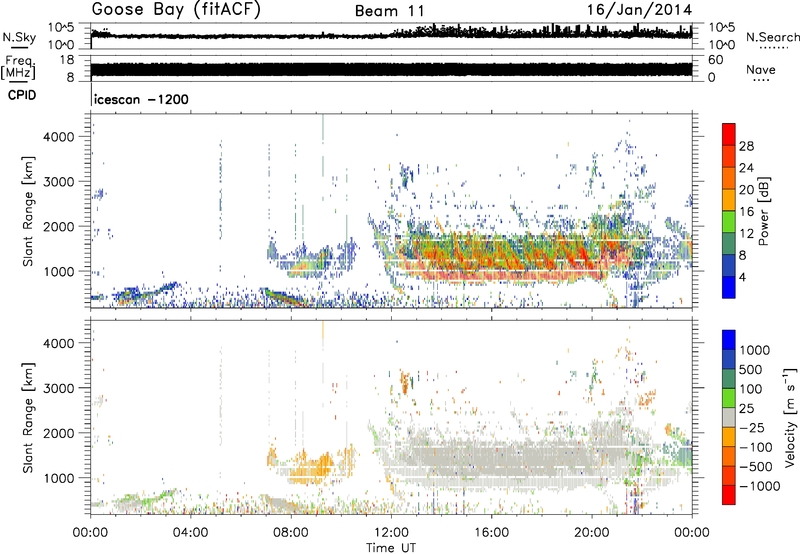Image resolution: width=800 pixels, height=554 pixels.
Task: Click the sky noise trace in top strip
Action: [x=391, y=34]
